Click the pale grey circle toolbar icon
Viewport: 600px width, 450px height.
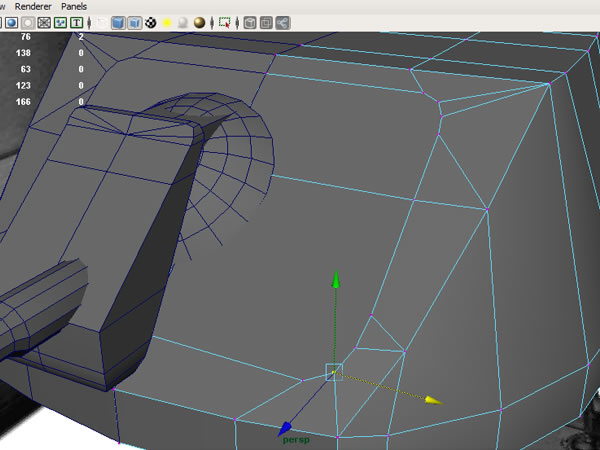[27, 22]
